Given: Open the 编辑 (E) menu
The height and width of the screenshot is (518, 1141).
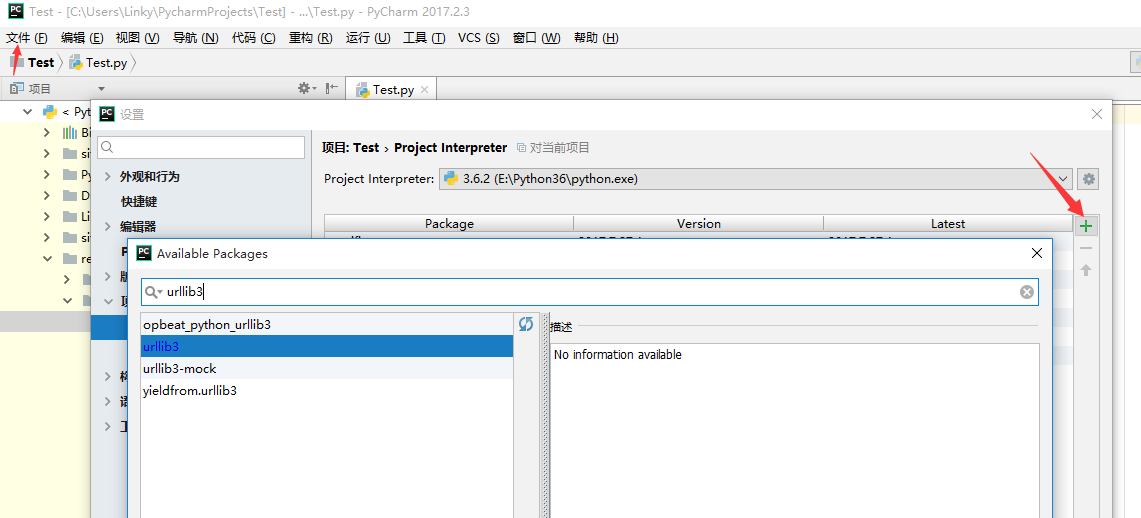Looking at the screenshot, I should (82, 38).
